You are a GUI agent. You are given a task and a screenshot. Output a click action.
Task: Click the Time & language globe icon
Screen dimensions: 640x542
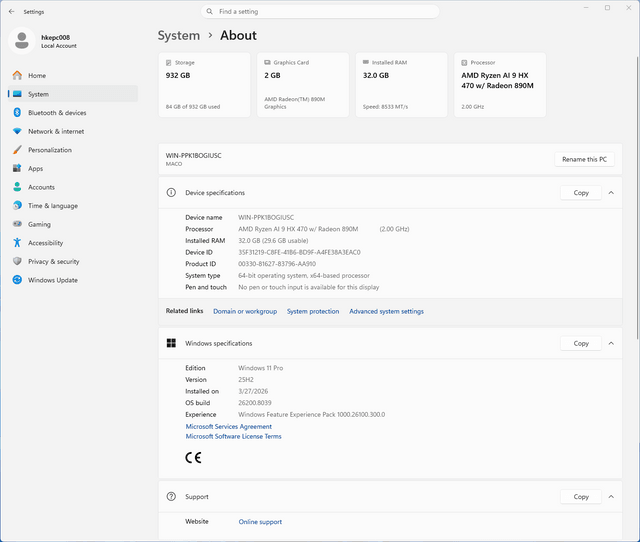tap(17, 205)
